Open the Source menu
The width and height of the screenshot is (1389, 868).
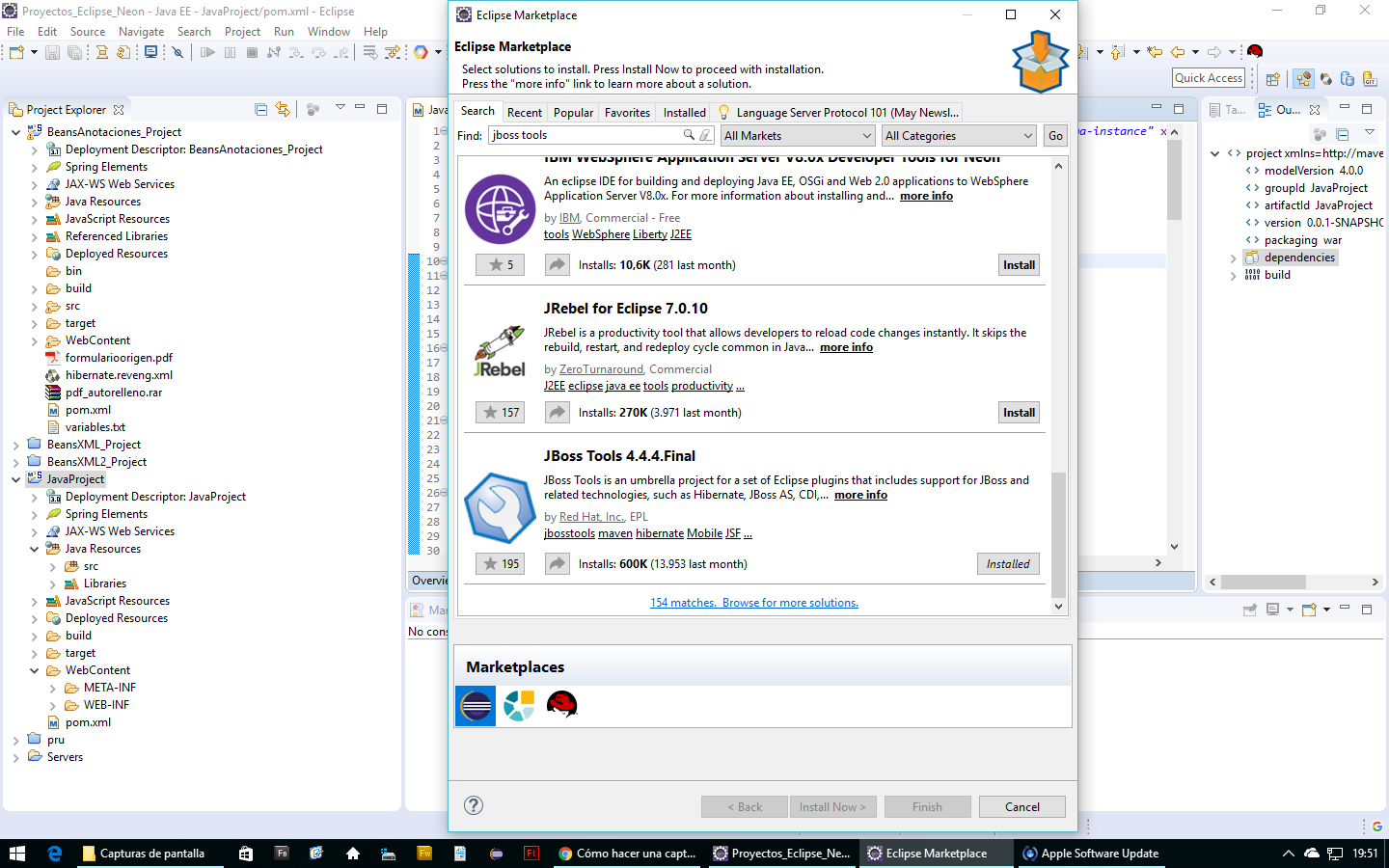click(88, 32)
